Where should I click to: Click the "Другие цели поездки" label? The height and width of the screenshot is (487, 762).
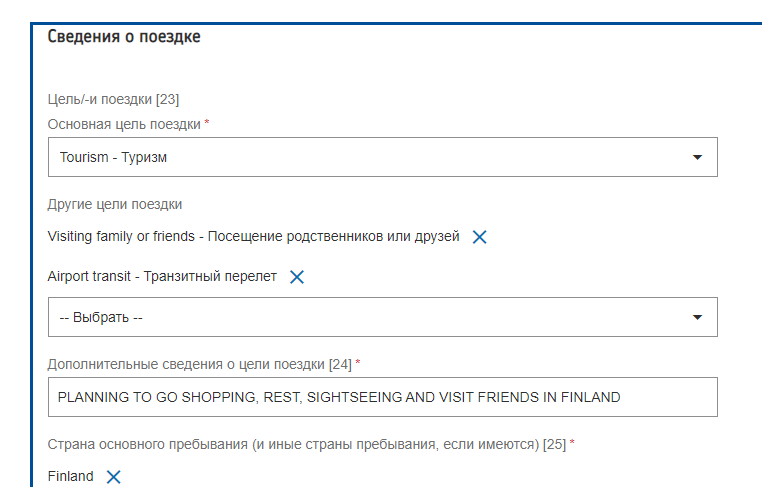[x=115, y=204]
